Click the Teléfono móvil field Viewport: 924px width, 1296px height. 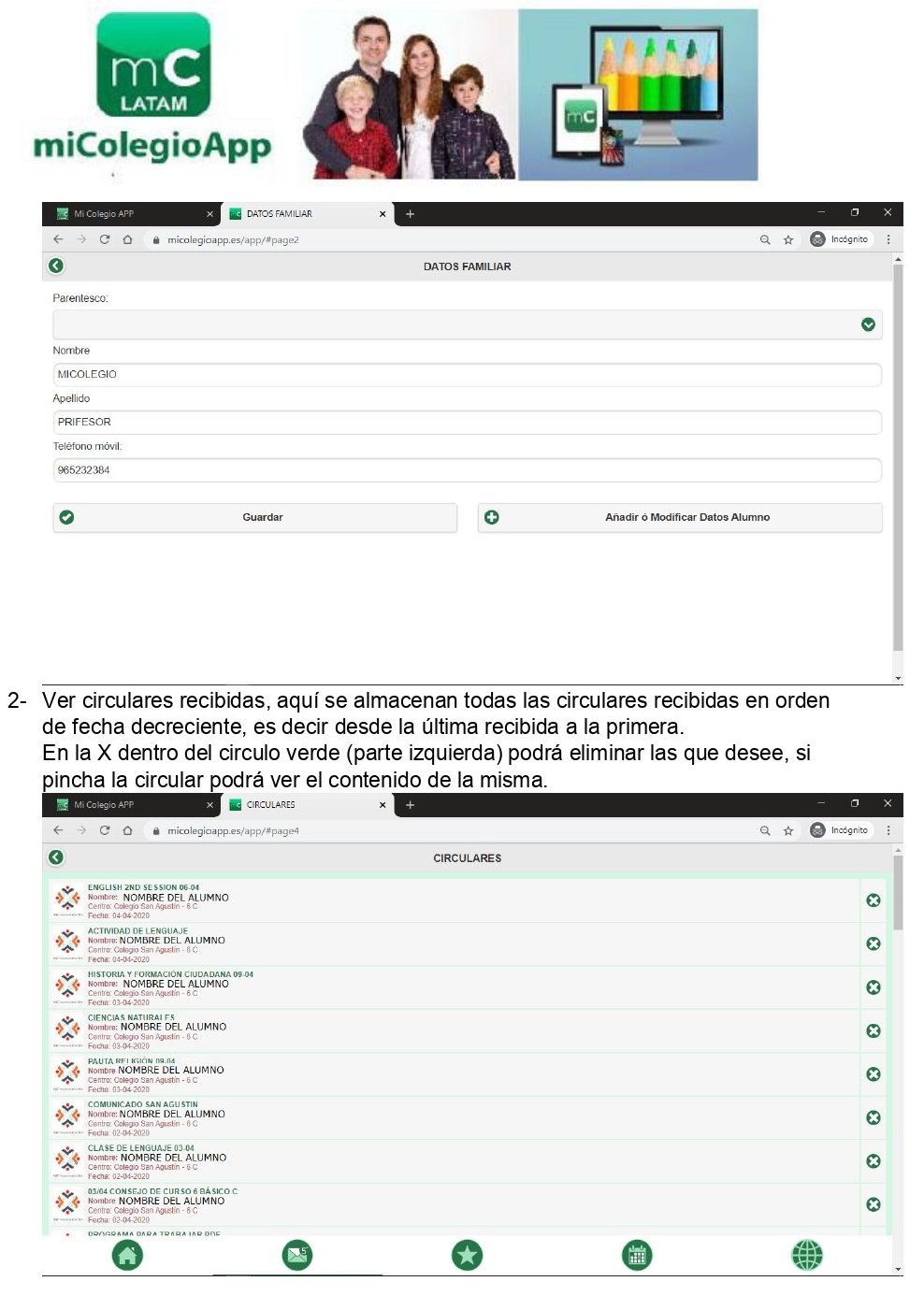[468, 470]
